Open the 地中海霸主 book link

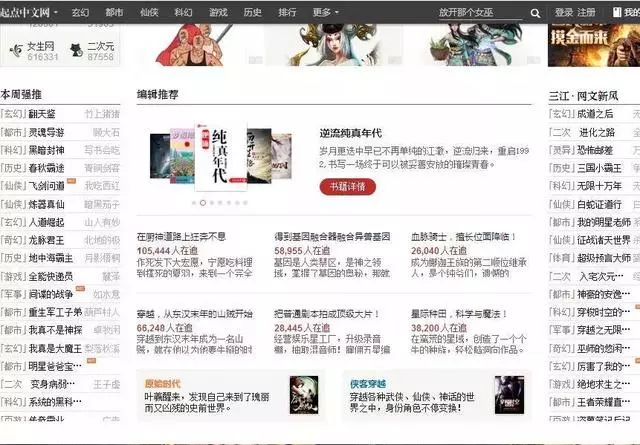pos(51,258)
